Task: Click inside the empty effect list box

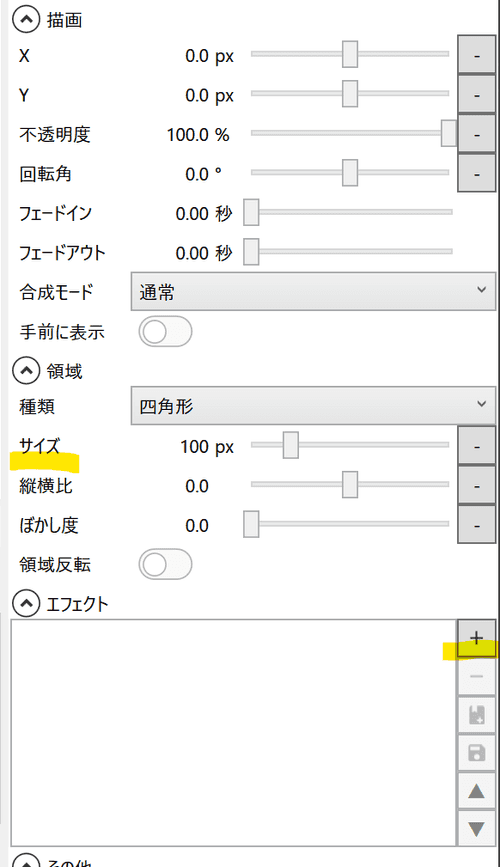Action: click(x=233, y=733)
